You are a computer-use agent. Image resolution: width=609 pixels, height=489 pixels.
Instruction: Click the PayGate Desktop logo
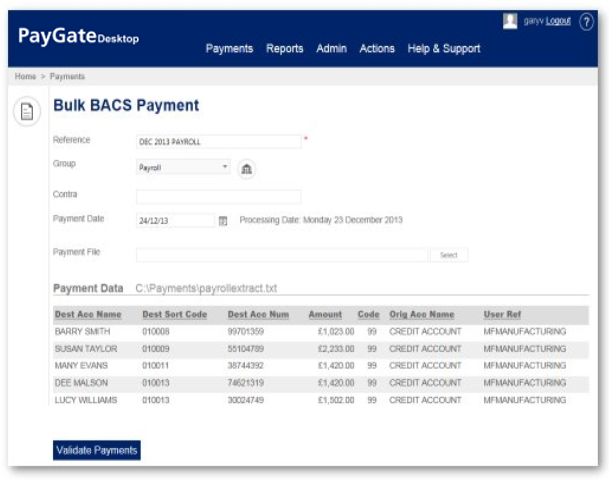pos(78,36)
